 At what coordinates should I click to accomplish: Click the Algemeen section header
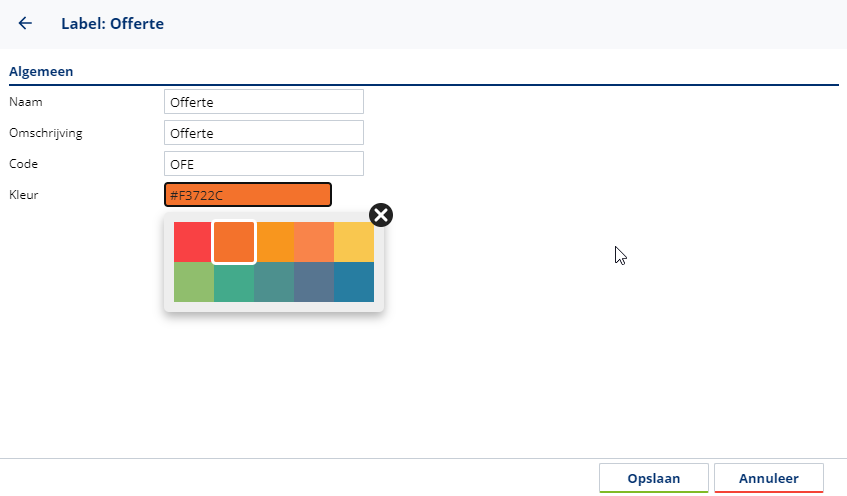(41, 72)
